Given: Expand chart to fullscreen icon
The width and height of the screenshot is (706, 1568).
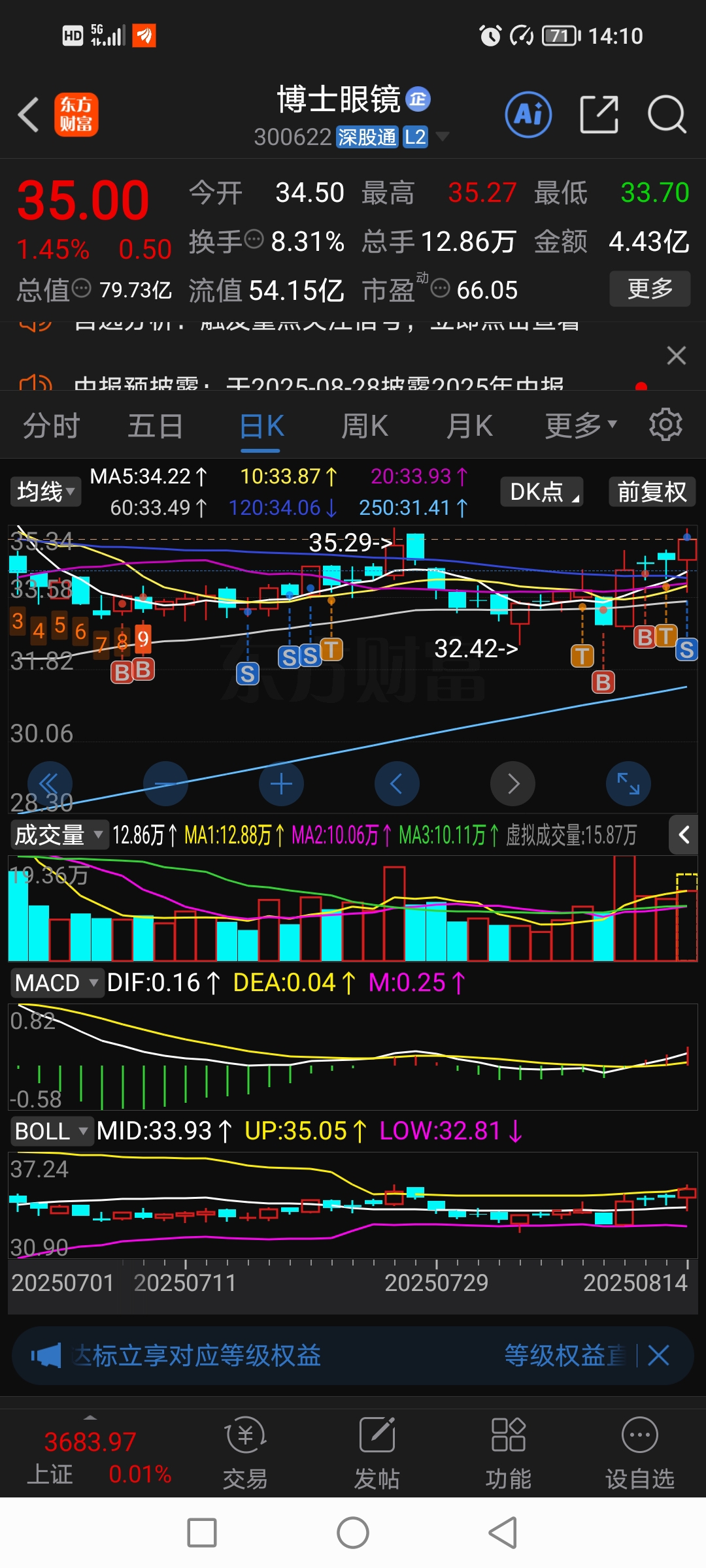Looking at the screenshot, I should coord(628,783).
